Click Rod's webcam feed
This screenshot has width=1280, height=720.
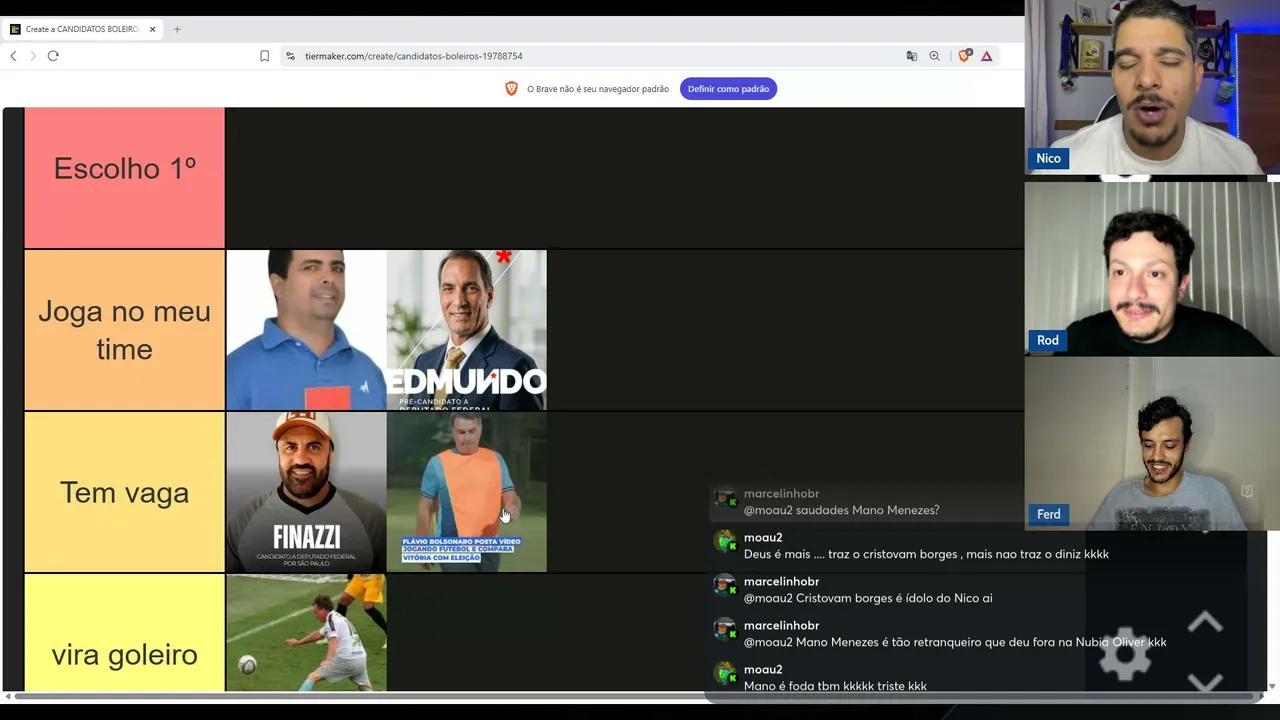pyautogui.click(x=1152, y=268)
